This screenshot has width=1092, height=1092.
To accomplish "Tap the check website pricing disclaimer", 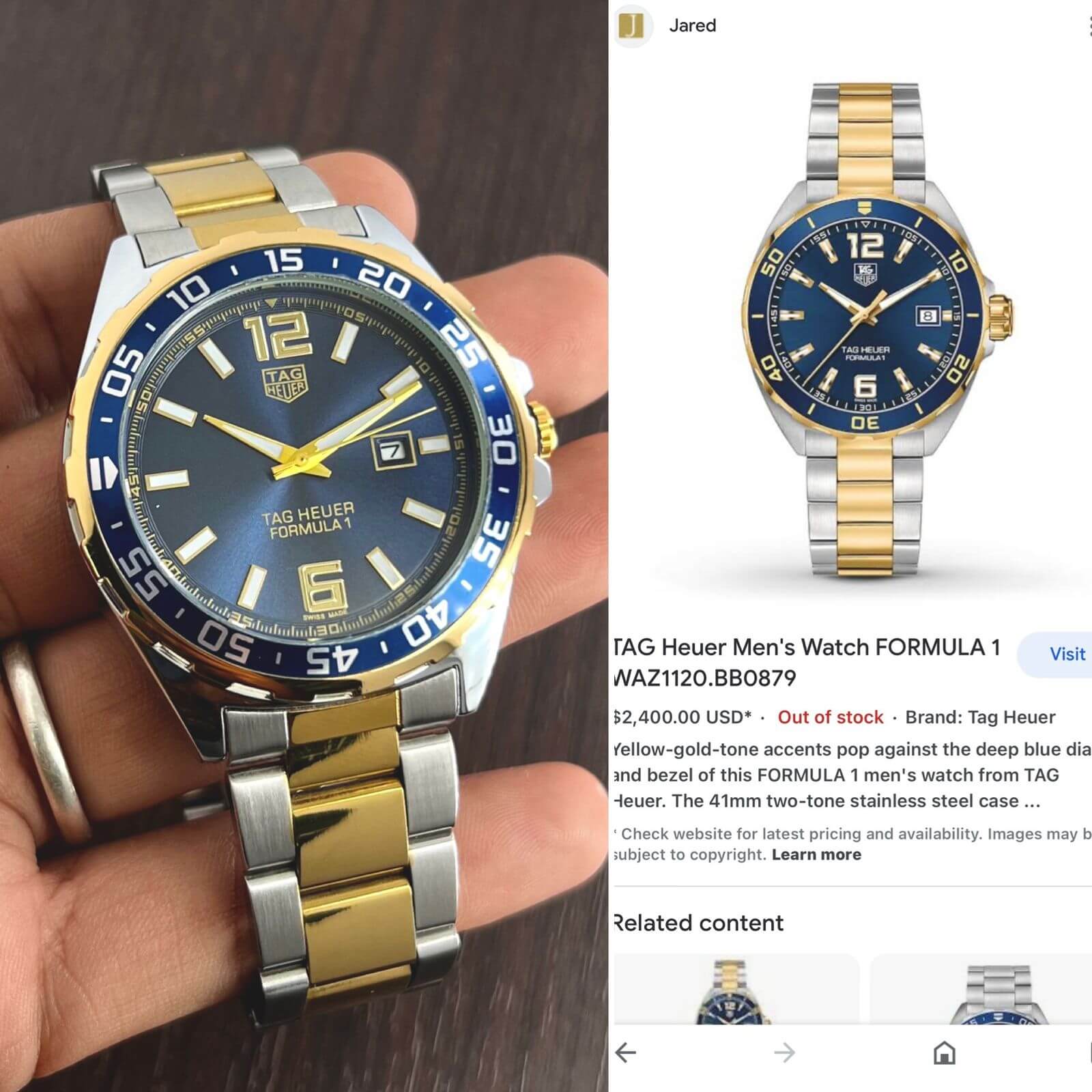I will (852, 844).
